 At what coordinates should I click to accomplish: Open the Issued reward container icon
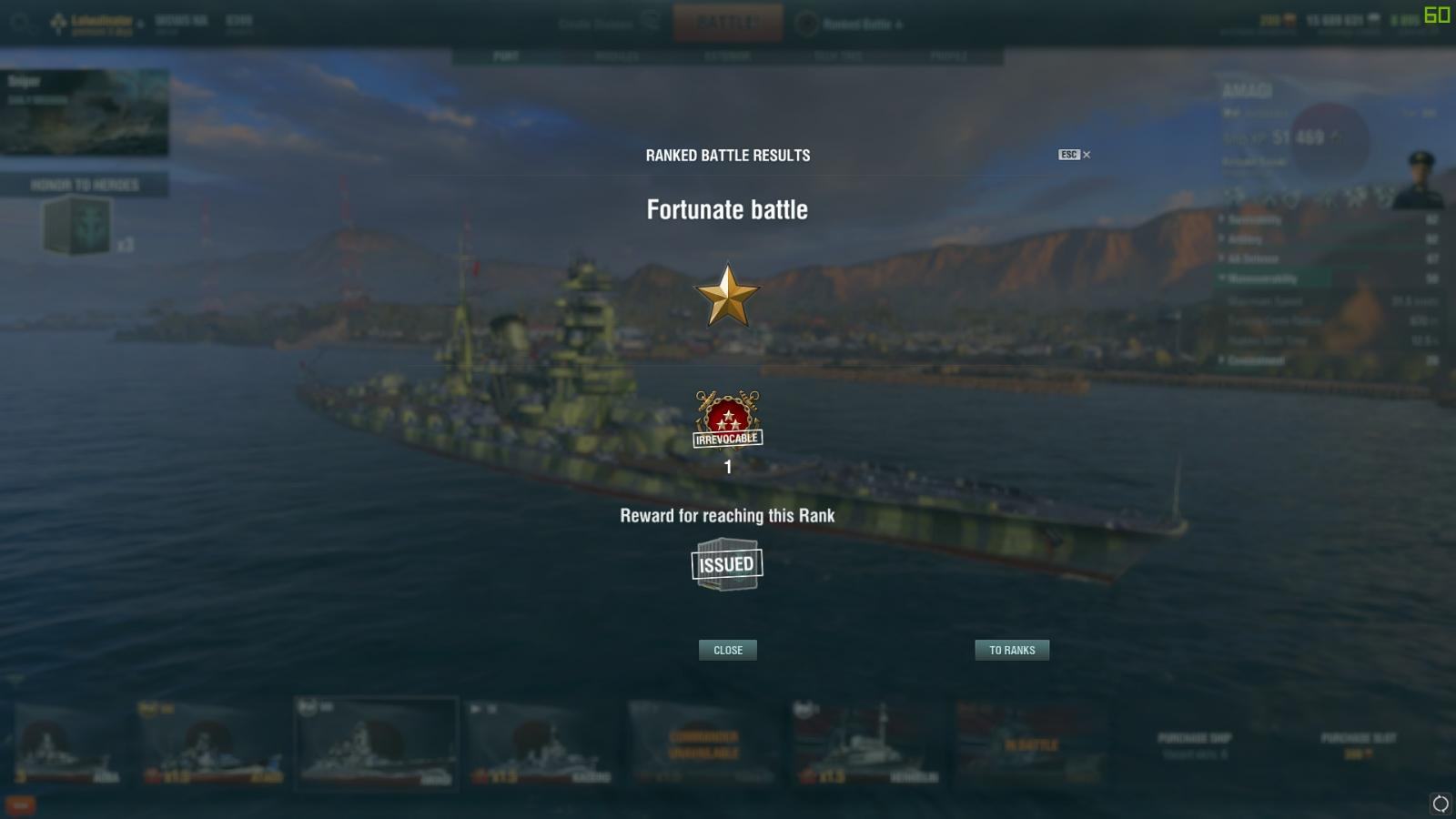[x=726, y=564]
